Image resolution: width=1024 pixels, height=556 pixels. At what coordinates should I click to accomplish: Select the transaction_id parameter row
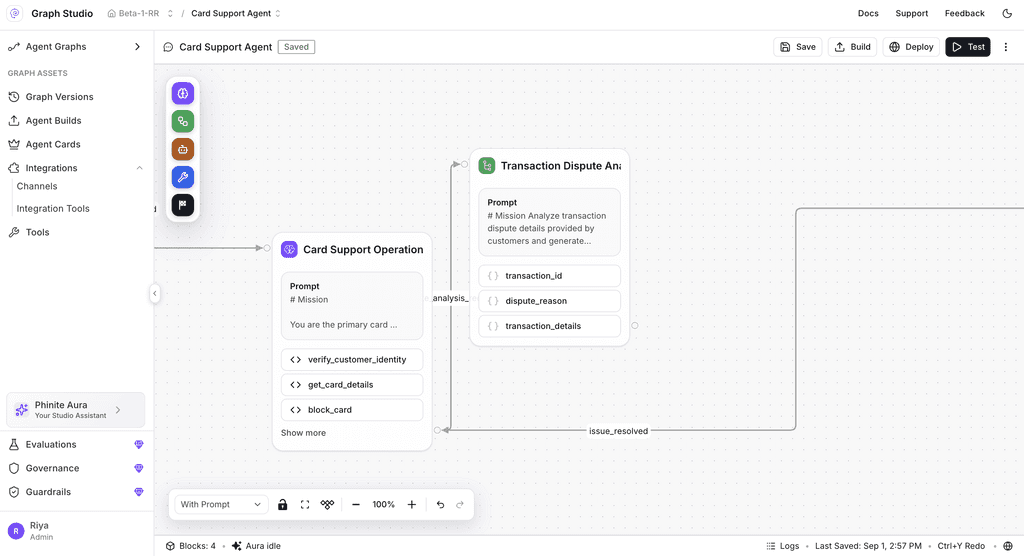pyautogui.click(x=549, y=276)
